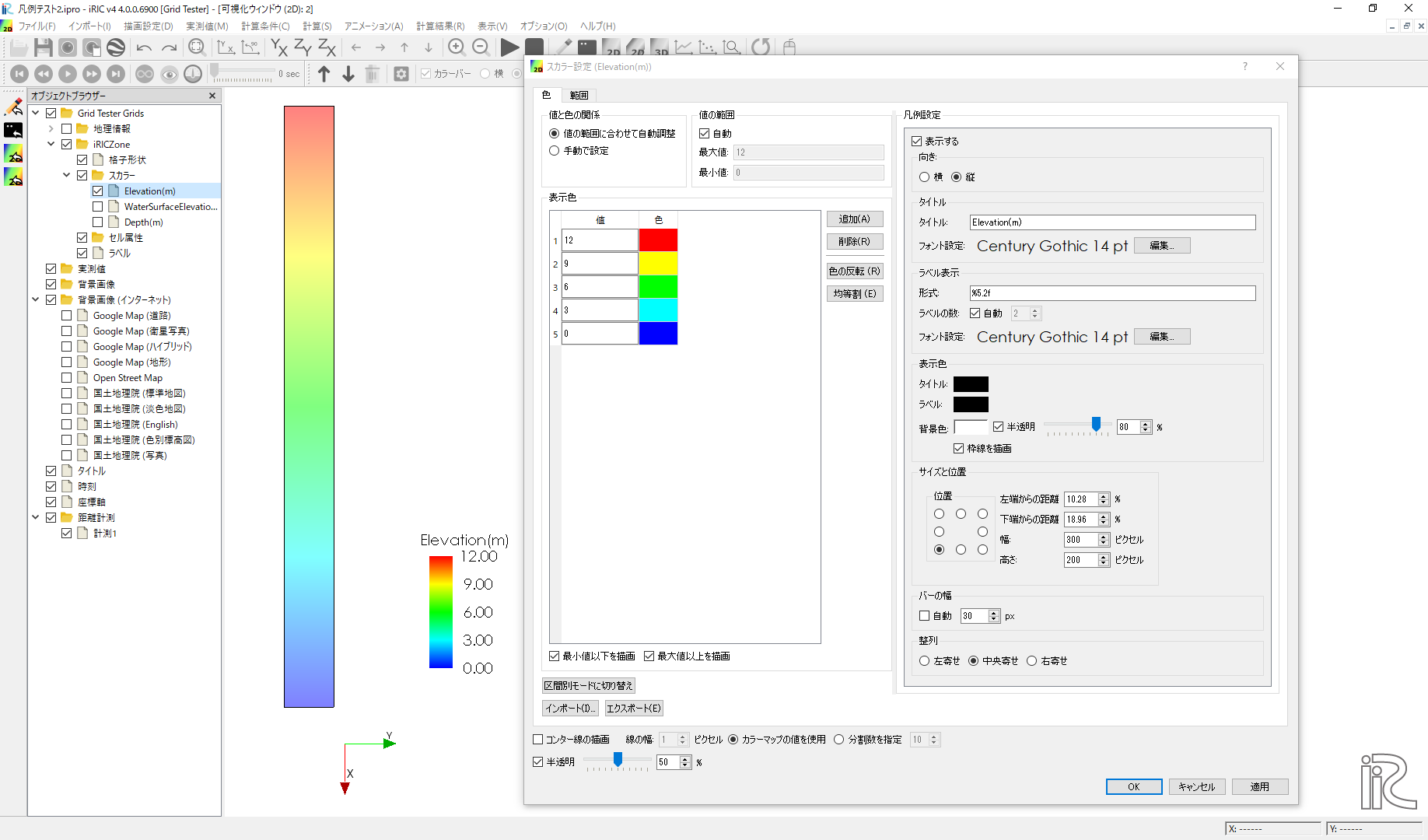This screenshot has width=1428, height=840.
Task: Click the YX plane view icon
Action: (x=278, y=47)
